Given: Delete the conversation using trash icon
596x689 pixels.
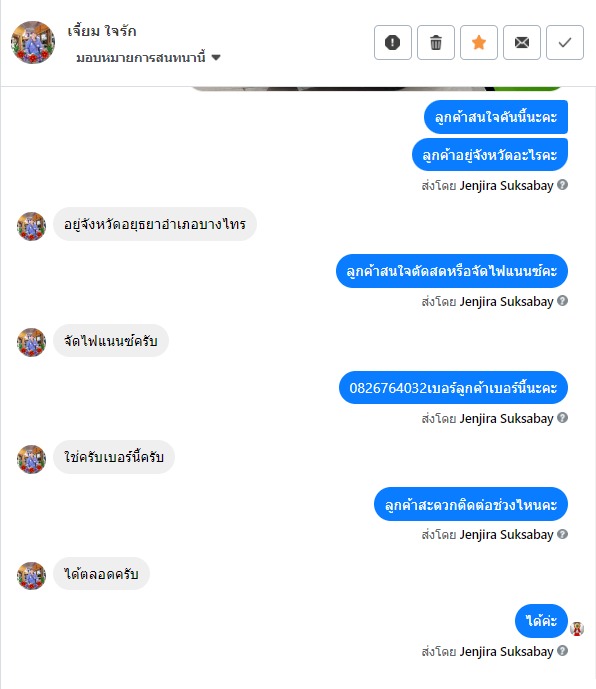Looking at the screenshot, I should (x=436, y=43).
